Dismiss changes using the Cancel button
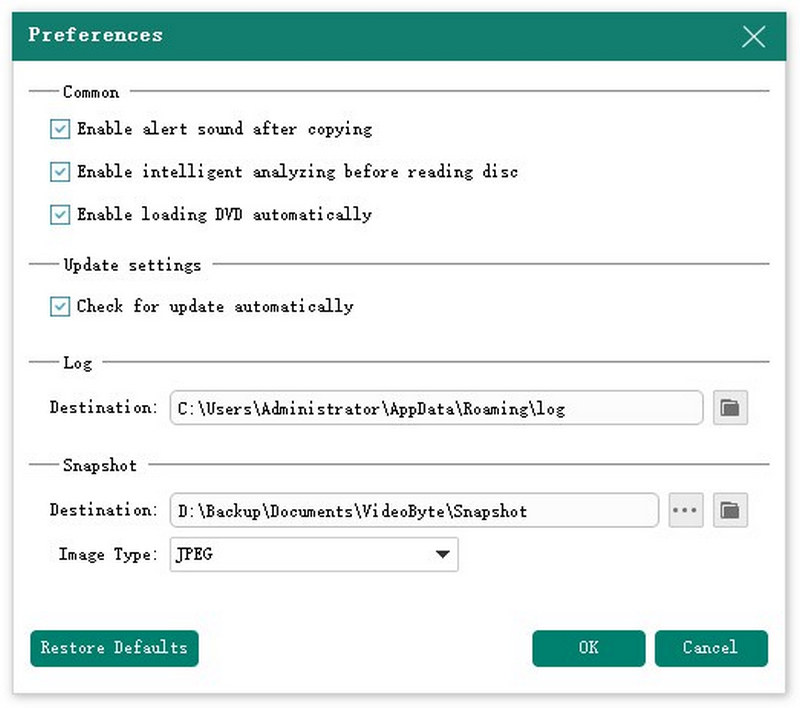Screen dimensions: 800x708 coord(710,648)
